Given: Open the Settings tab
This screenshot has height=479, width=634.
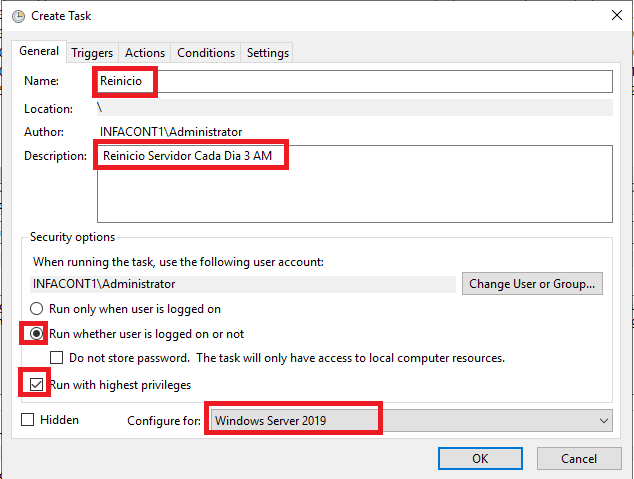Looking at the screenshot, I should pyautogui.click(x=268, y=53).
